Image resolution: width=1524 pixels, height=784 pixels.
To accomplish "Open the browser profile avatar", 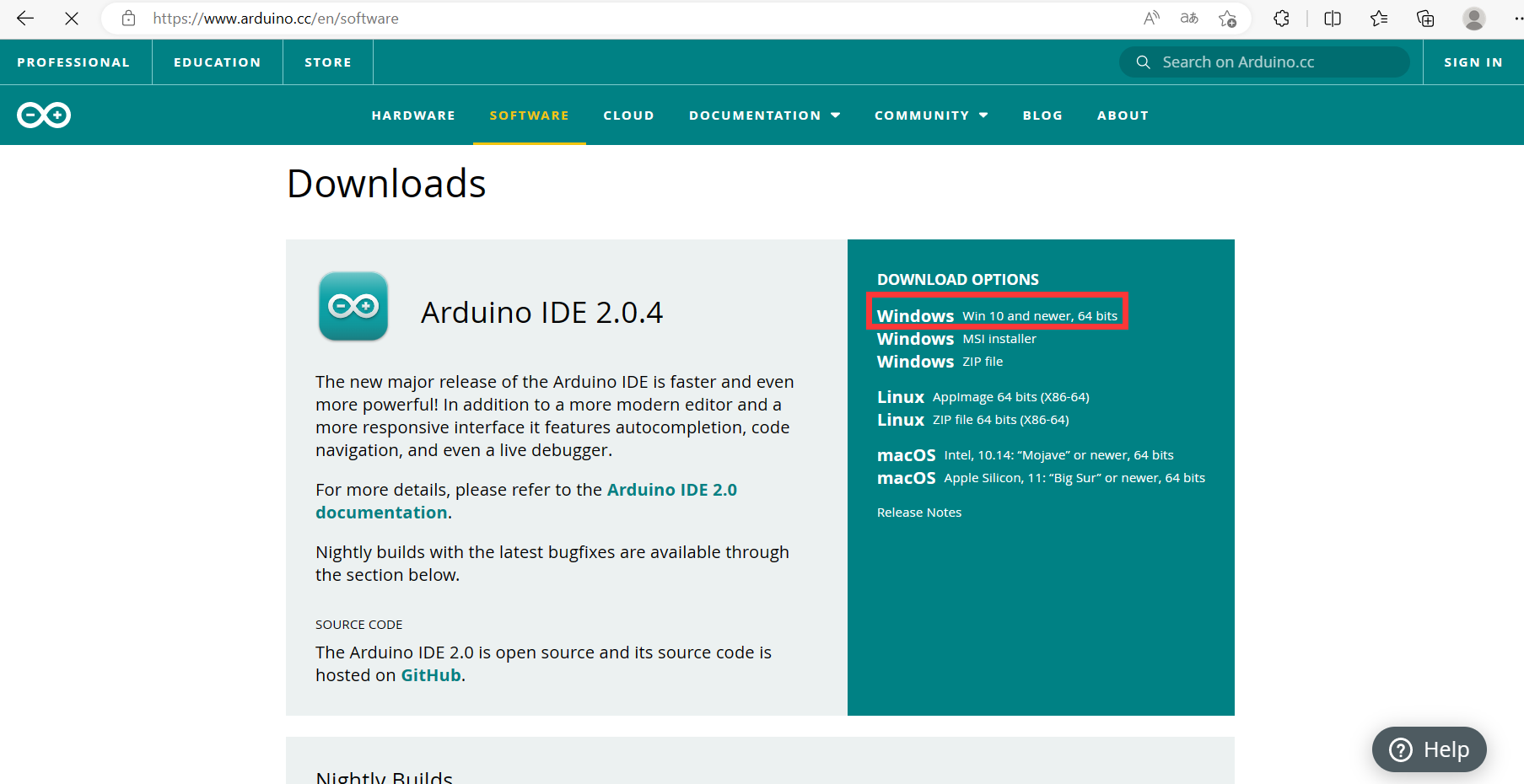I will (x=1474, y=19).
